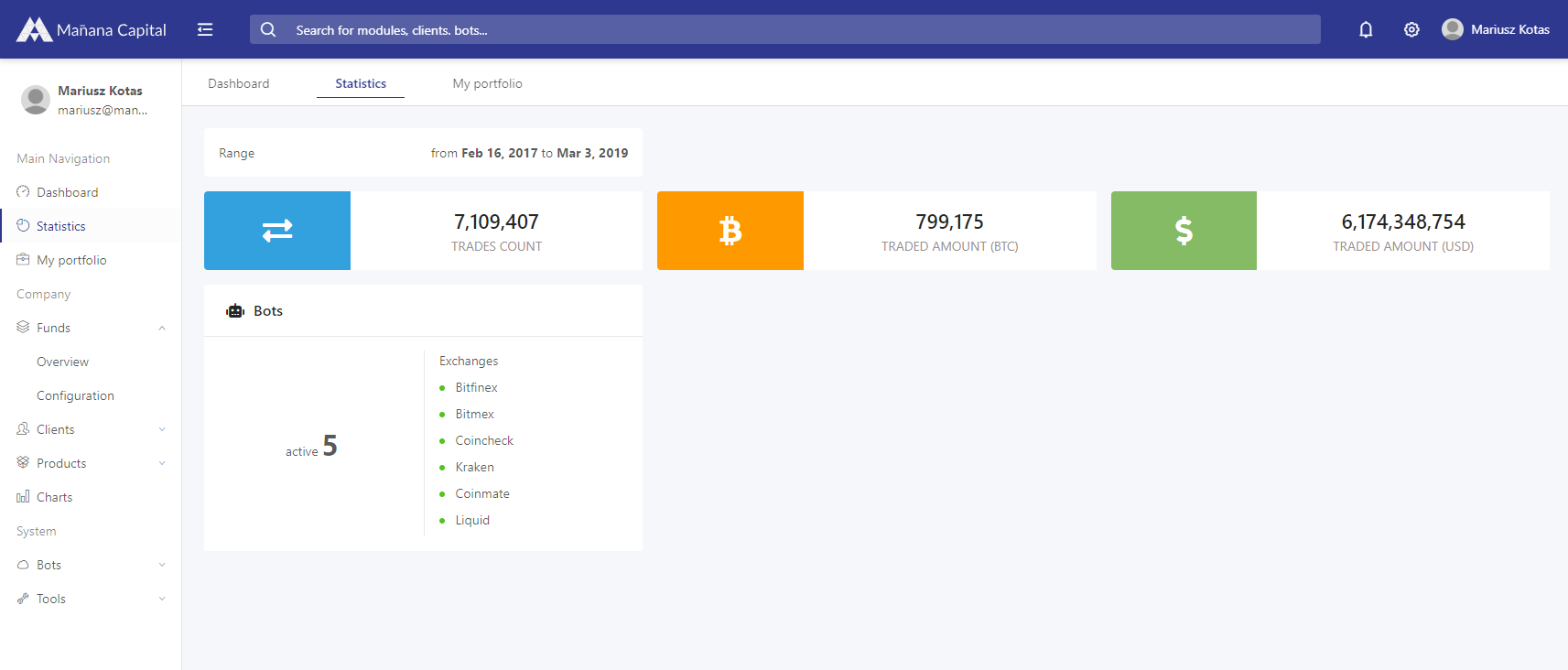The width and height of the screenshot is (1568, 670).
Task: Select Funds Overview in sidebar
Action: (x=62, y=362)
